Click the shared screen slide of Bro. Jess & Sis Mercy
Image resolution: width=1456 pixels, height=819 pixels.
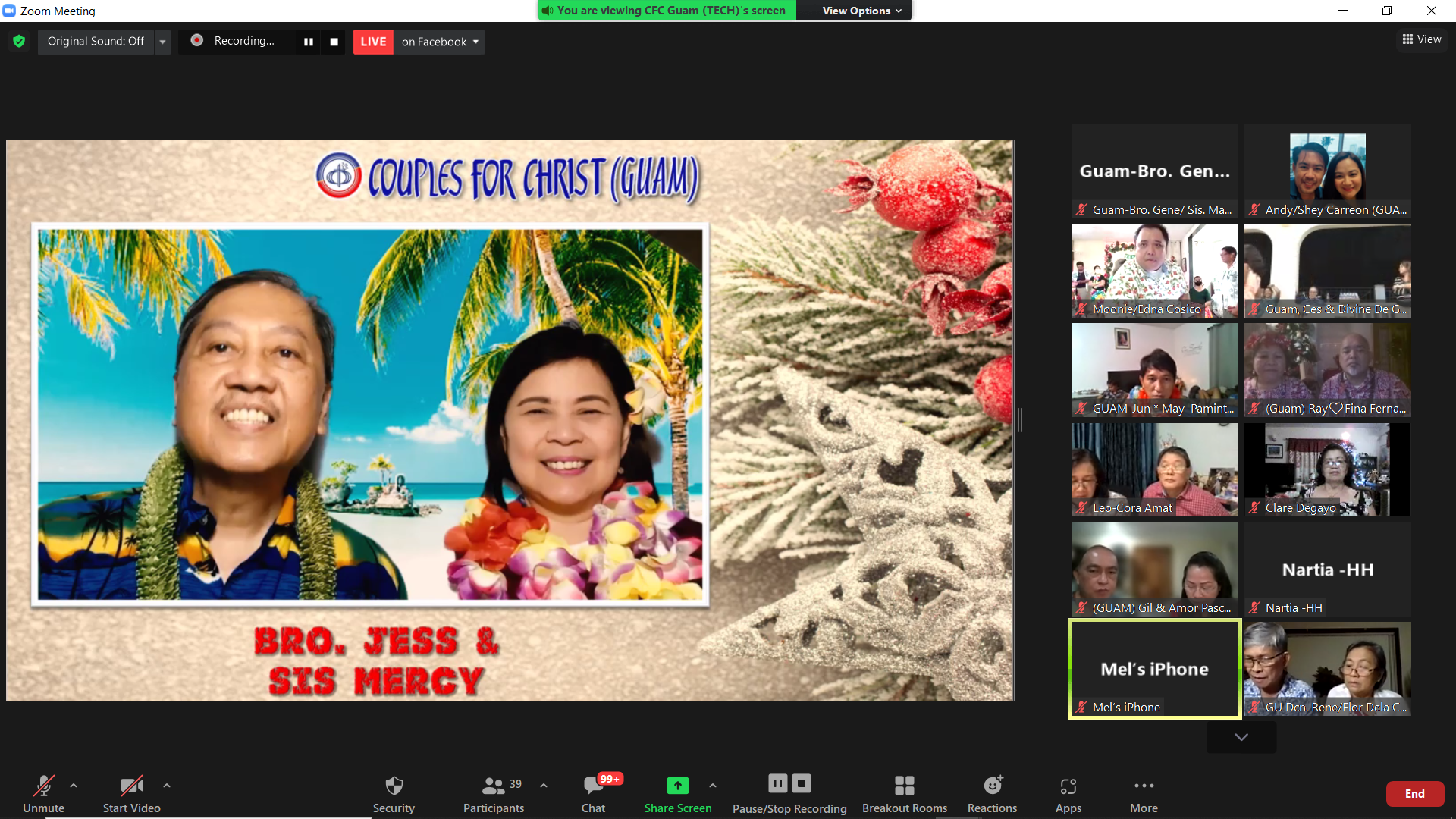tap(510, 420)
